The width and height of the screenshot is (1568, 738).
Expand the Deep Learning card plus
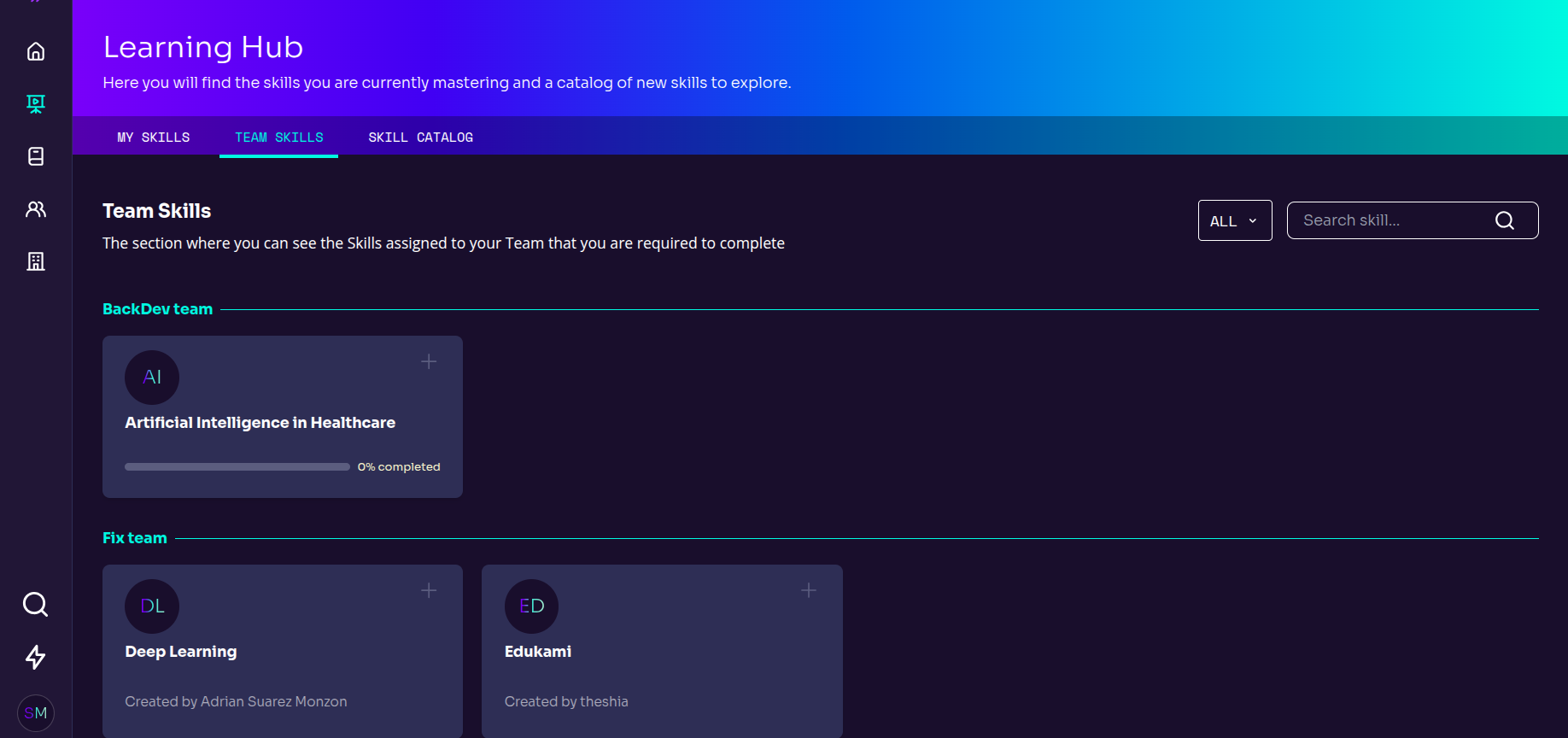coord(429,591)
